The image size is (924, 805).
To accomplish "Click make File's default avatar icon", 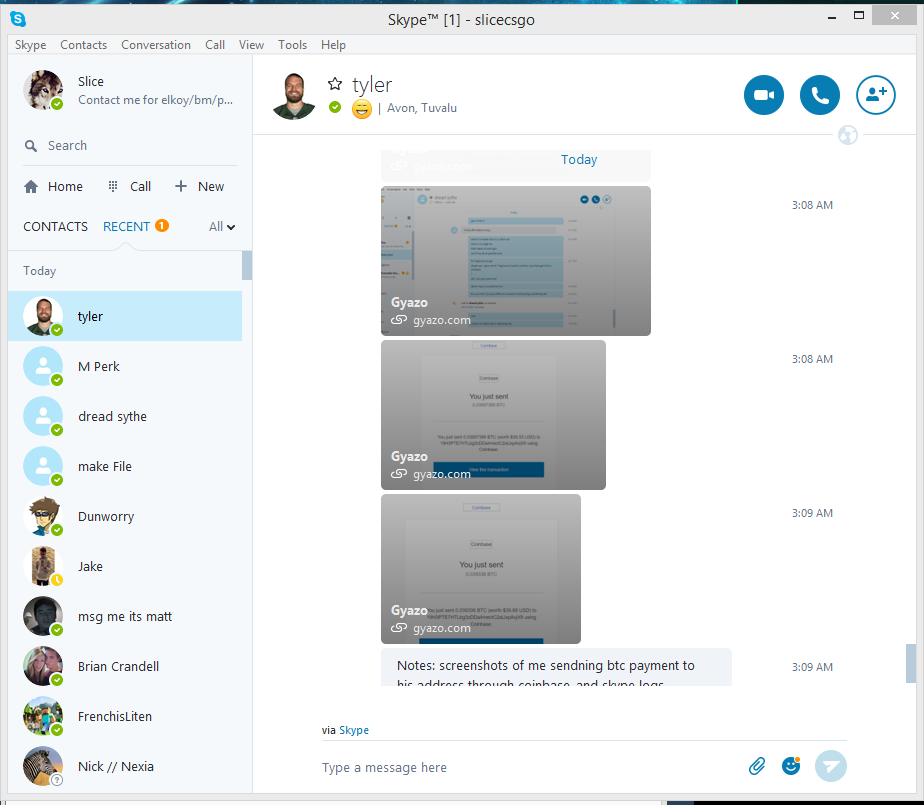I will click(43, 466).
